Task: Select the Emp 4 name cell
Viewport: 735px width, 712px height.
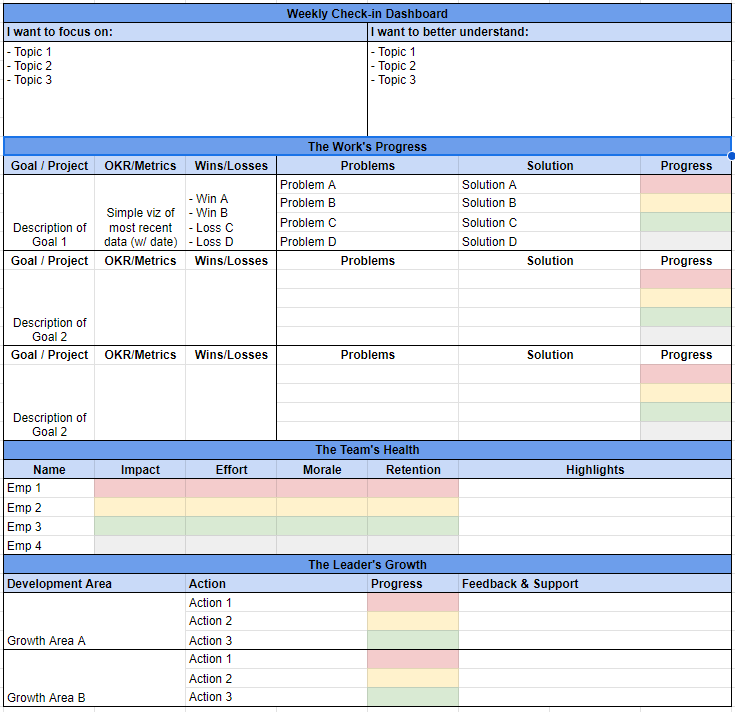Action: tap(49, 545)
